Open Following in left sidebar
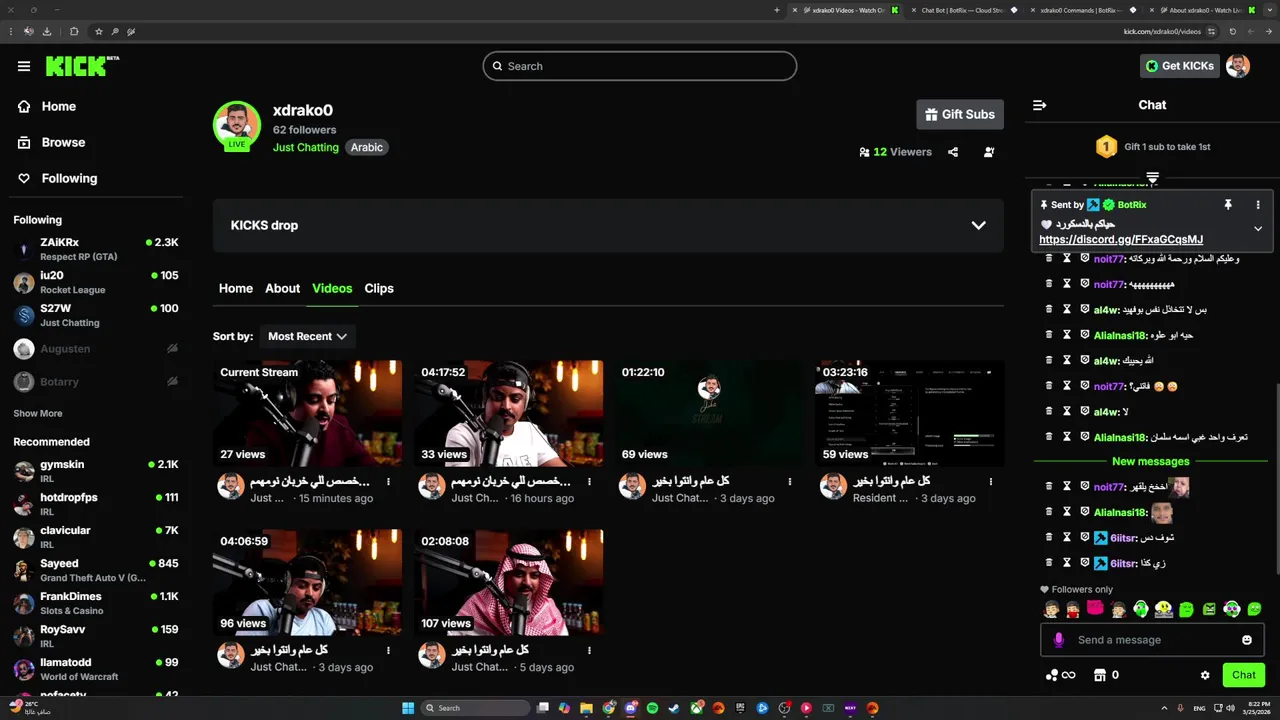Image resolution: width=1280 pixels, height=720 pixels. coord(58,179)
